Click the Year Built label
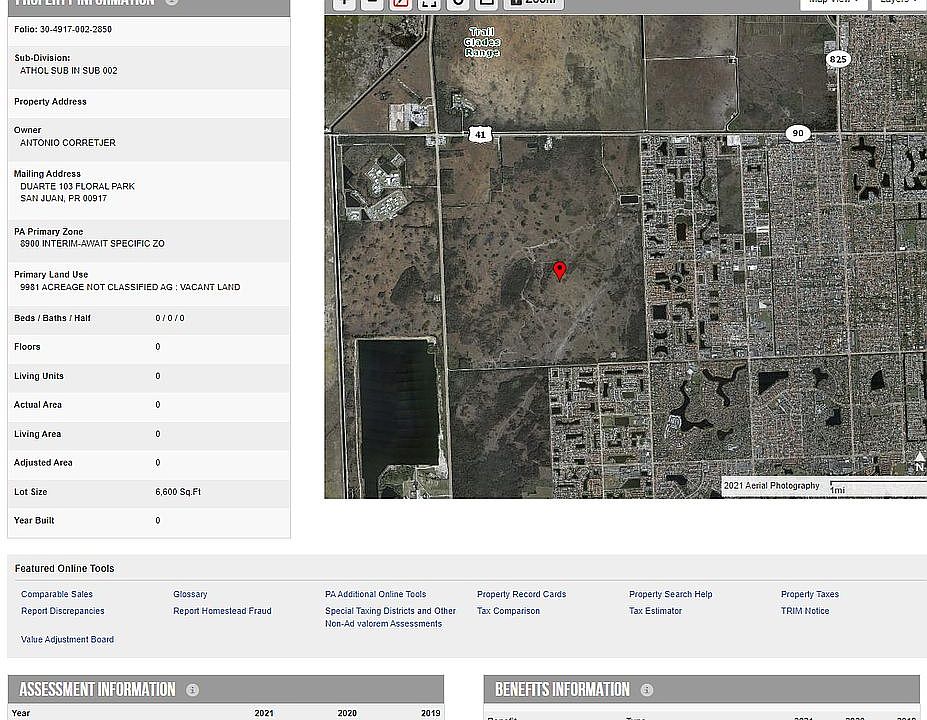927x720 pixels. [34, 521]
